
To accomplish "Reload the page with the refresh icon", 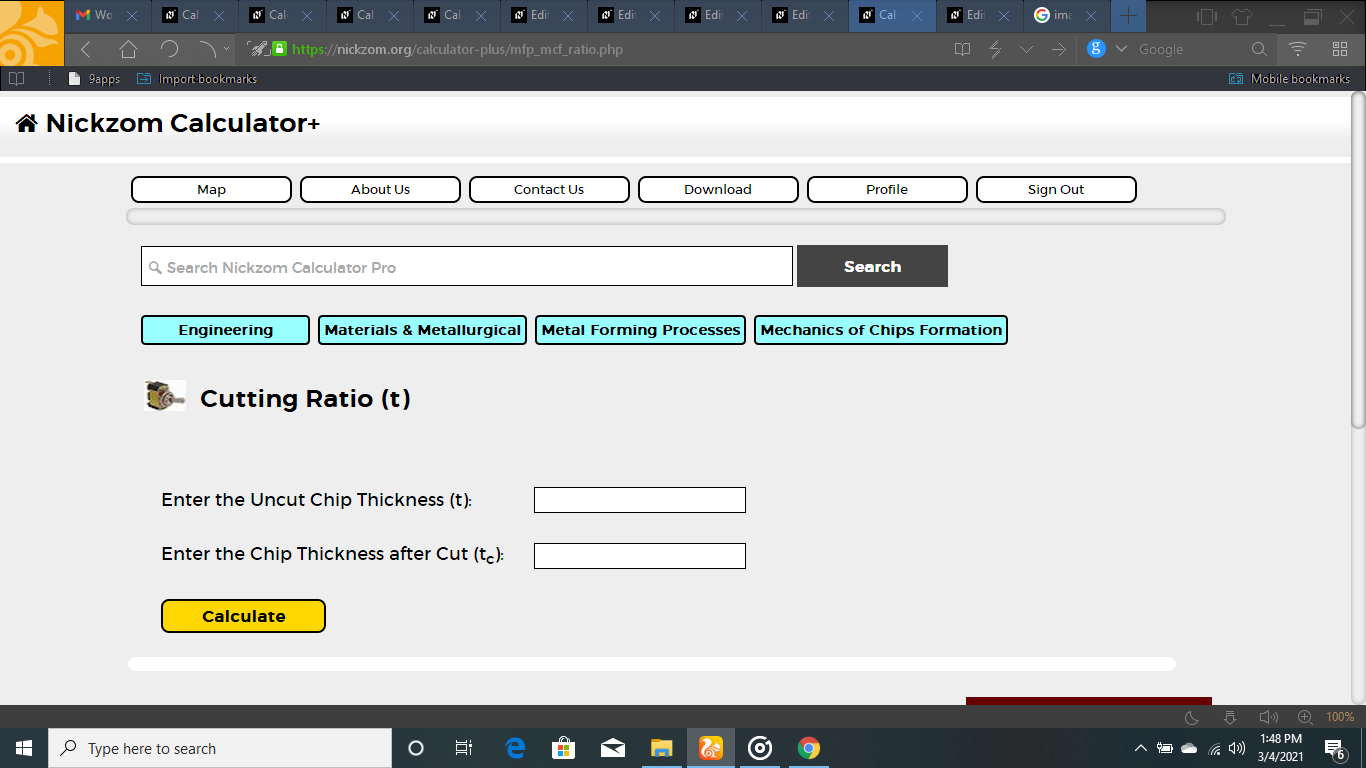I will 169,49.
